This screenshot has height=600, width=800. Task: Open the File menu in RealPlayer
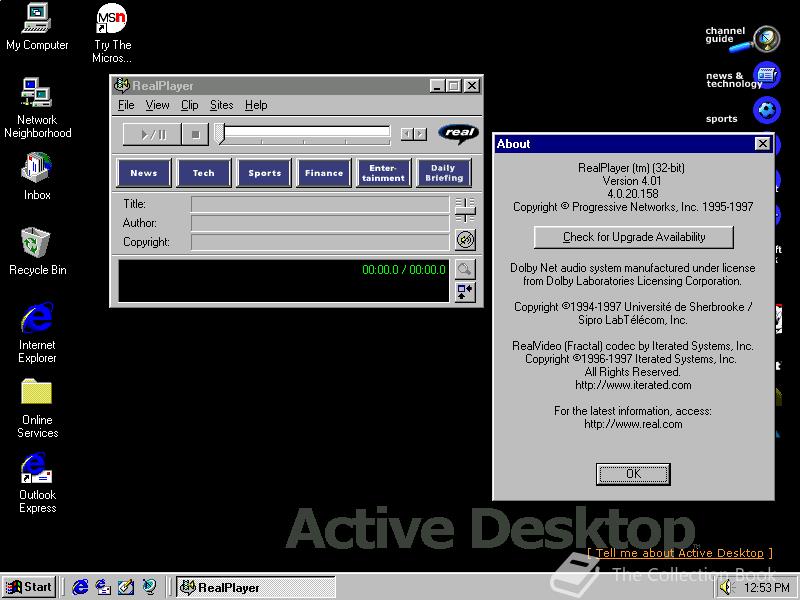click(126, 105)
